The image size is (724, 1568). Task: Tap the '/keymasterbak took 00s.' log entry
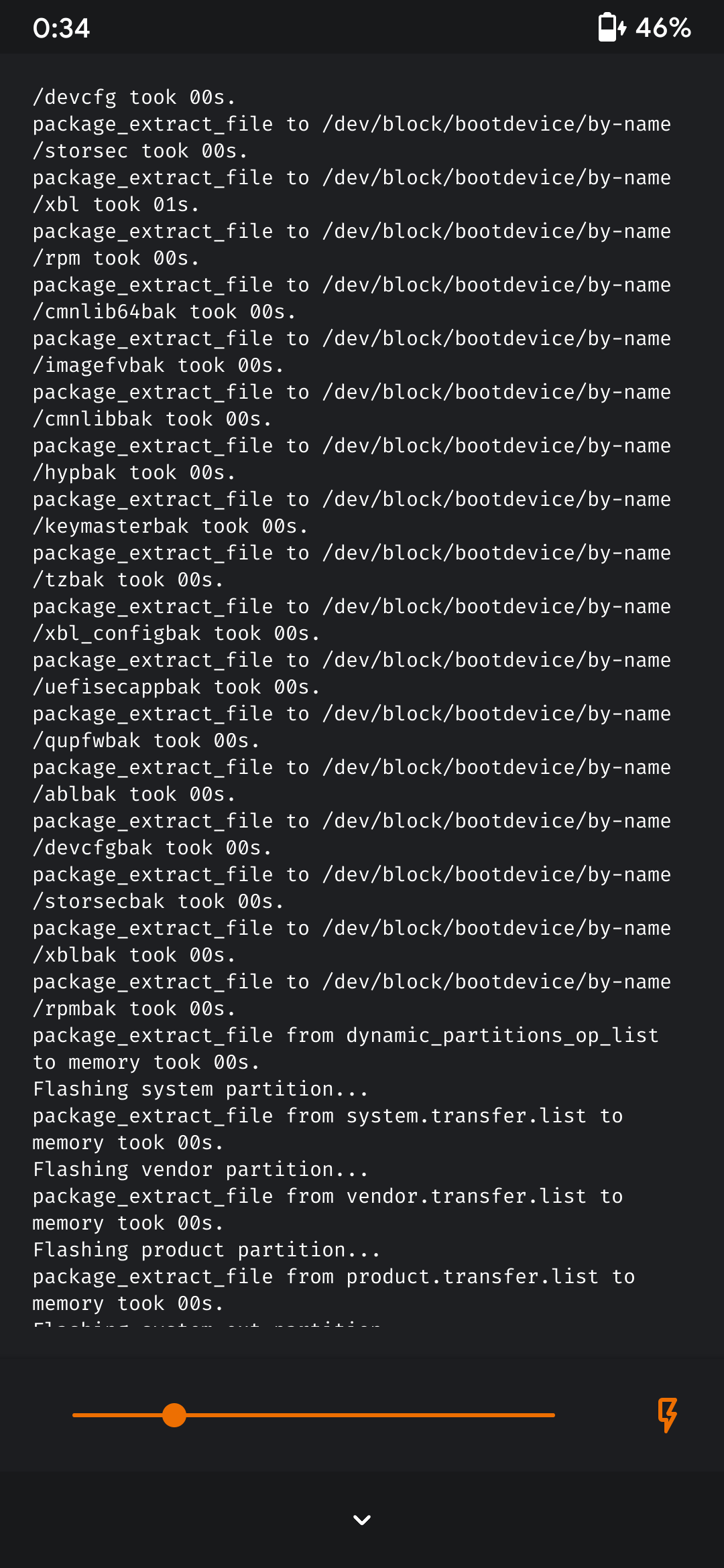[171, 526]
